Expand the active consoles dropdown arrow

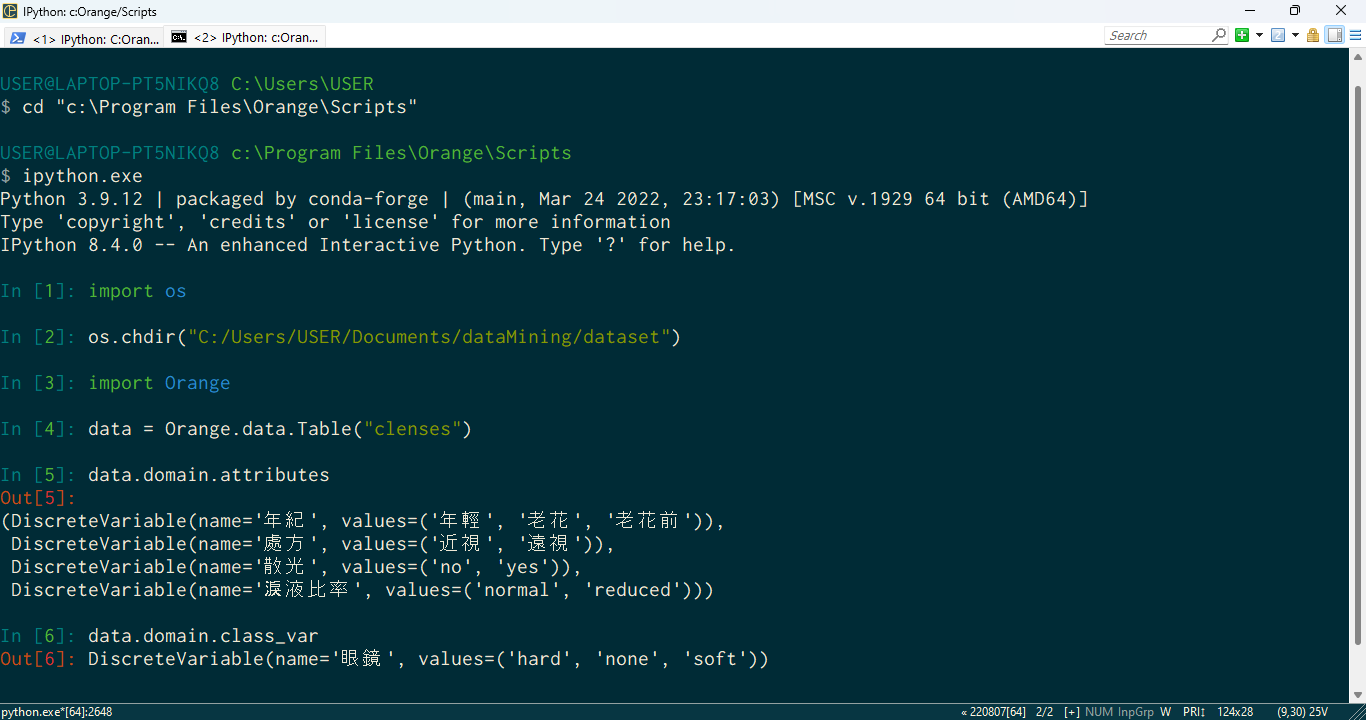tap(1295, 35)
